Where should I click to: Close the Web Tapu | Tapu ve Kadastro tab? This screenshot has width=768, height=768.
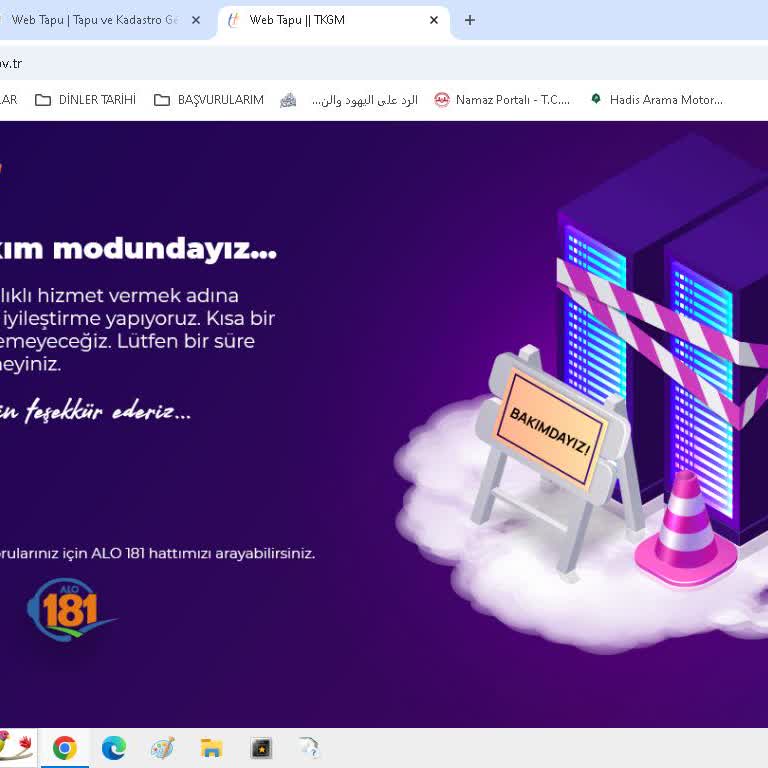point(196,20)
